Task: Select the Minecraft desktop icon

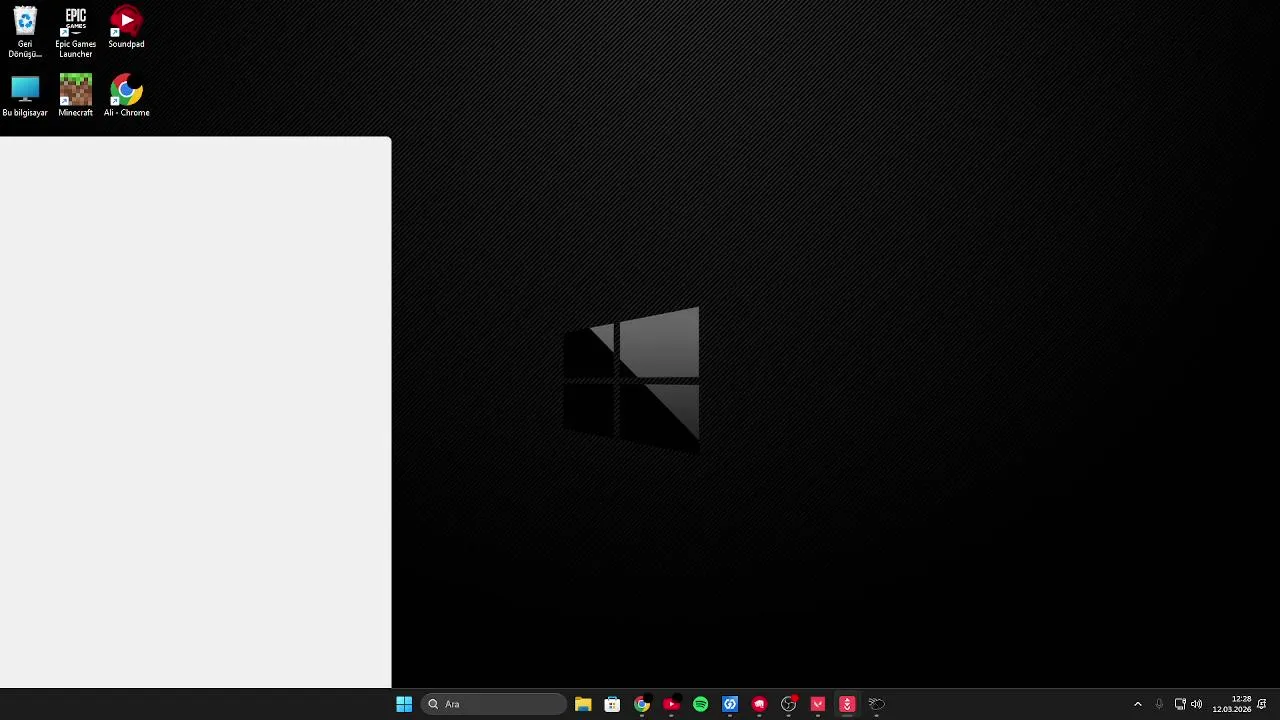Action: coord(75,96)
